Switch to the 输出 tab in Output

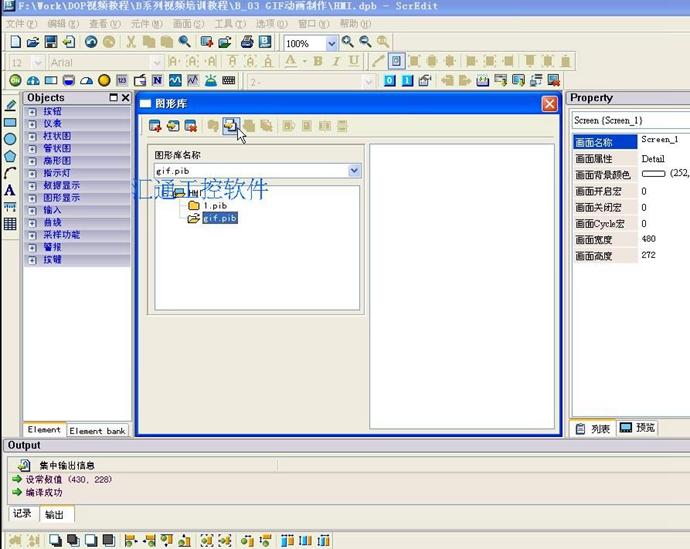(55, 514)
